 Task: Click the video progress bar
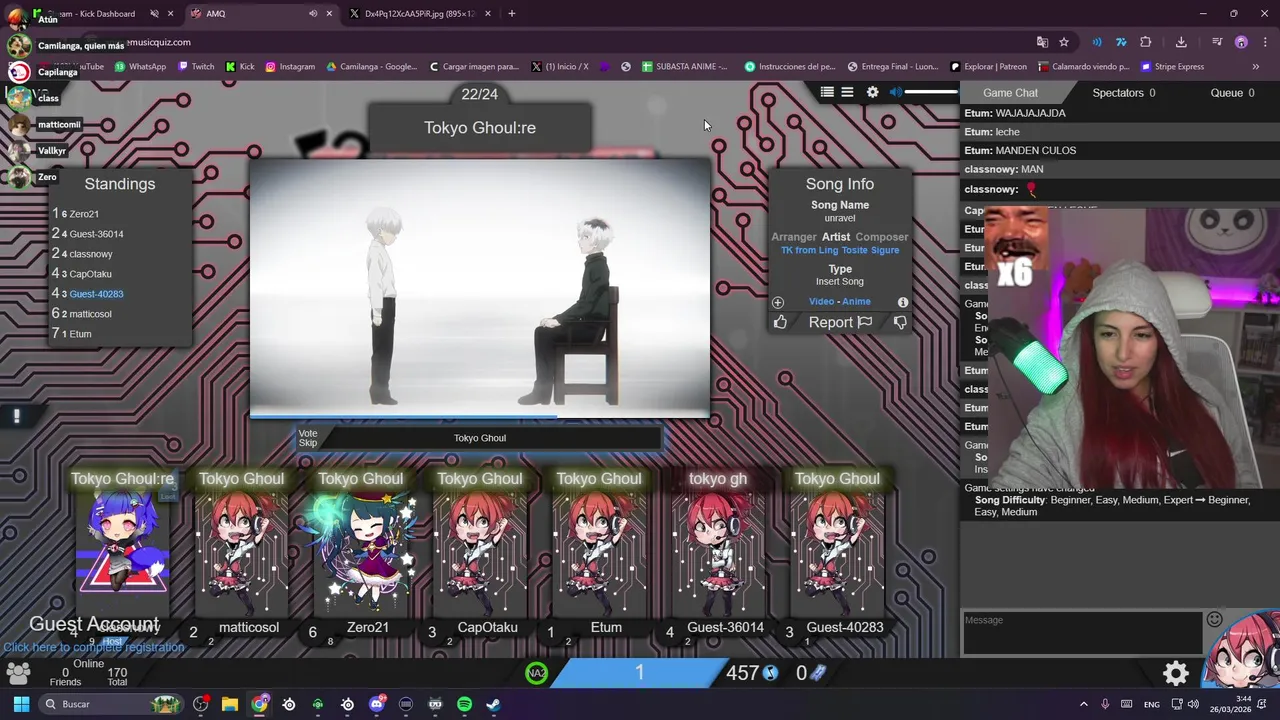pos(480,415)
